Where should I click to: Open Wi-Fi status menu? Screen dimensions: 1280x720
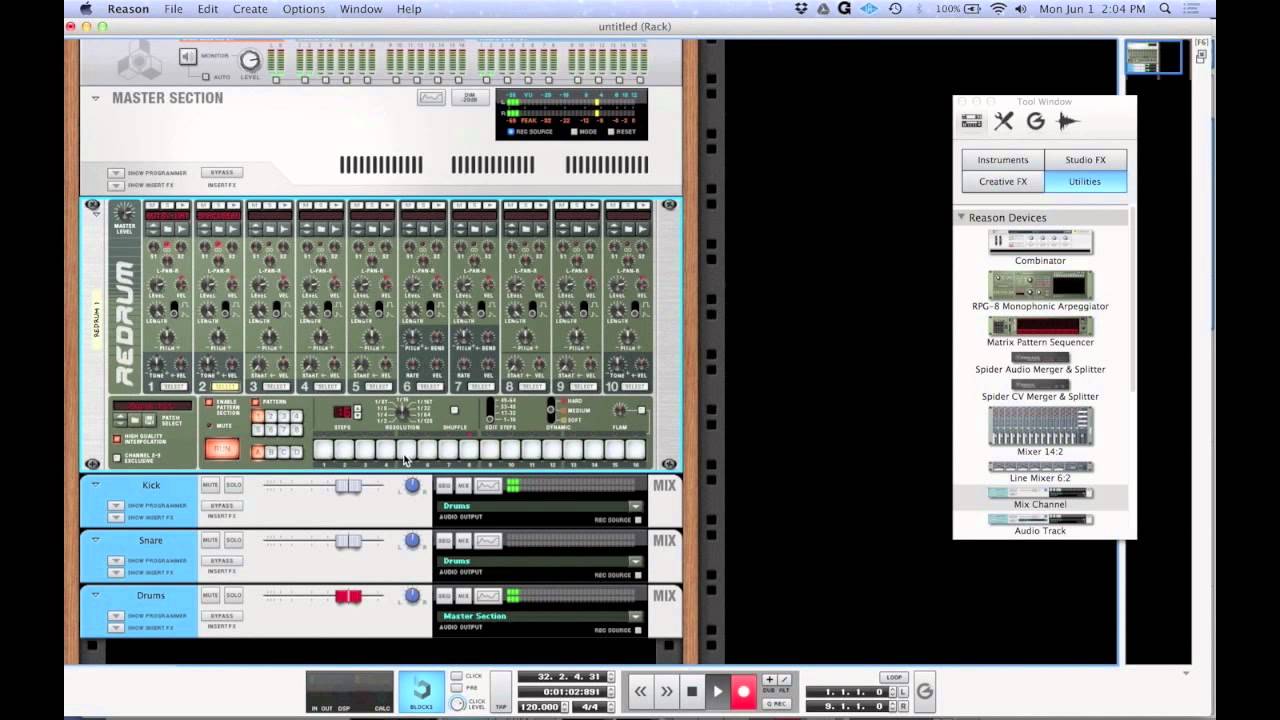(998, 9)
